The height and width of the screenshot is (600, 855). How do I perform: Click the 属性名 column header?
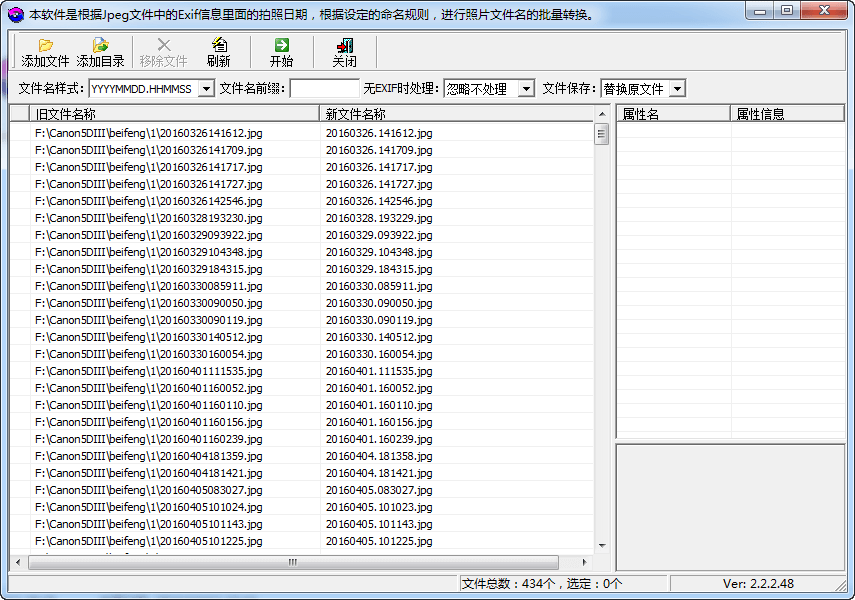click(673, 114)
